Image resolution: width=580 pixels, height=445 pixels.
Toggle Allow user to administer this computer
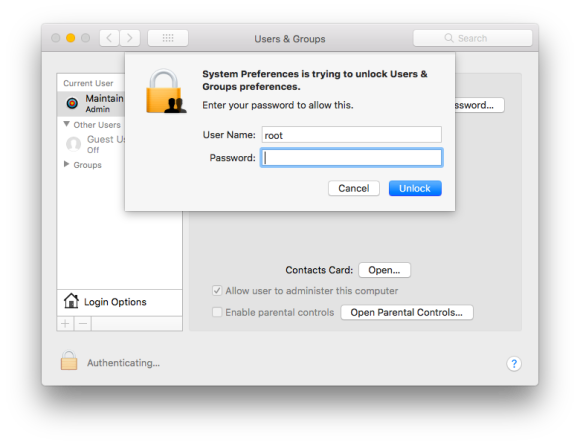click(217, 291)
